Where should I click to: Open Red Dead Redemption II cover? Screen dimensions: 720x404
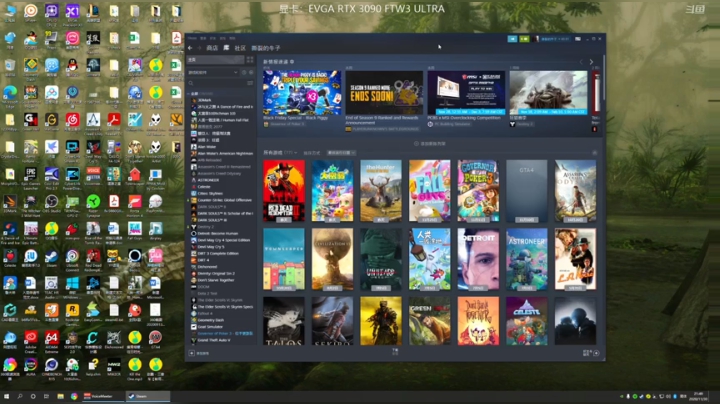pyautogui.click(x=284, y=191)
